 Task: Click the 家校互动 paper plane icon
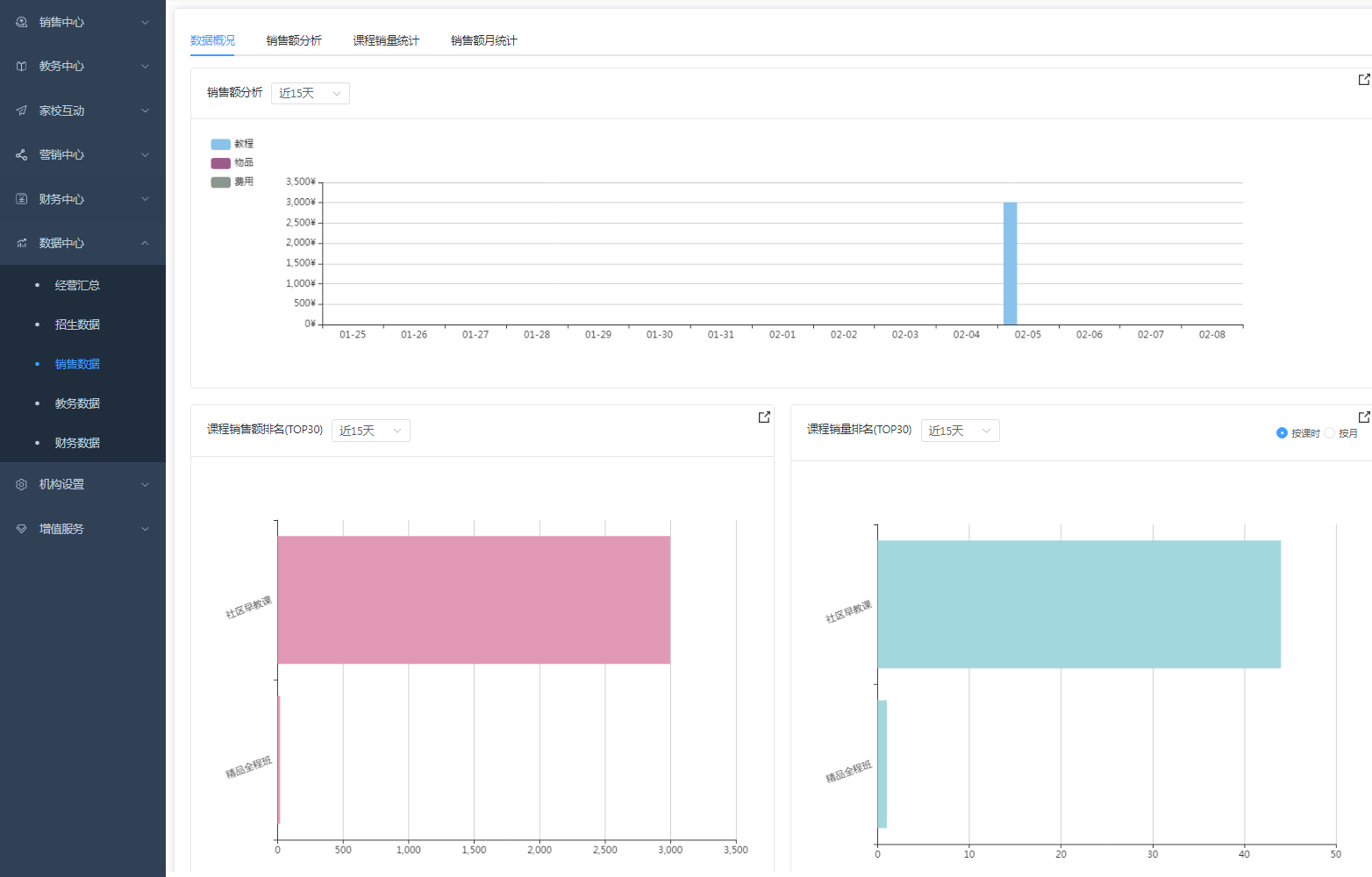[x=21, y=111]
